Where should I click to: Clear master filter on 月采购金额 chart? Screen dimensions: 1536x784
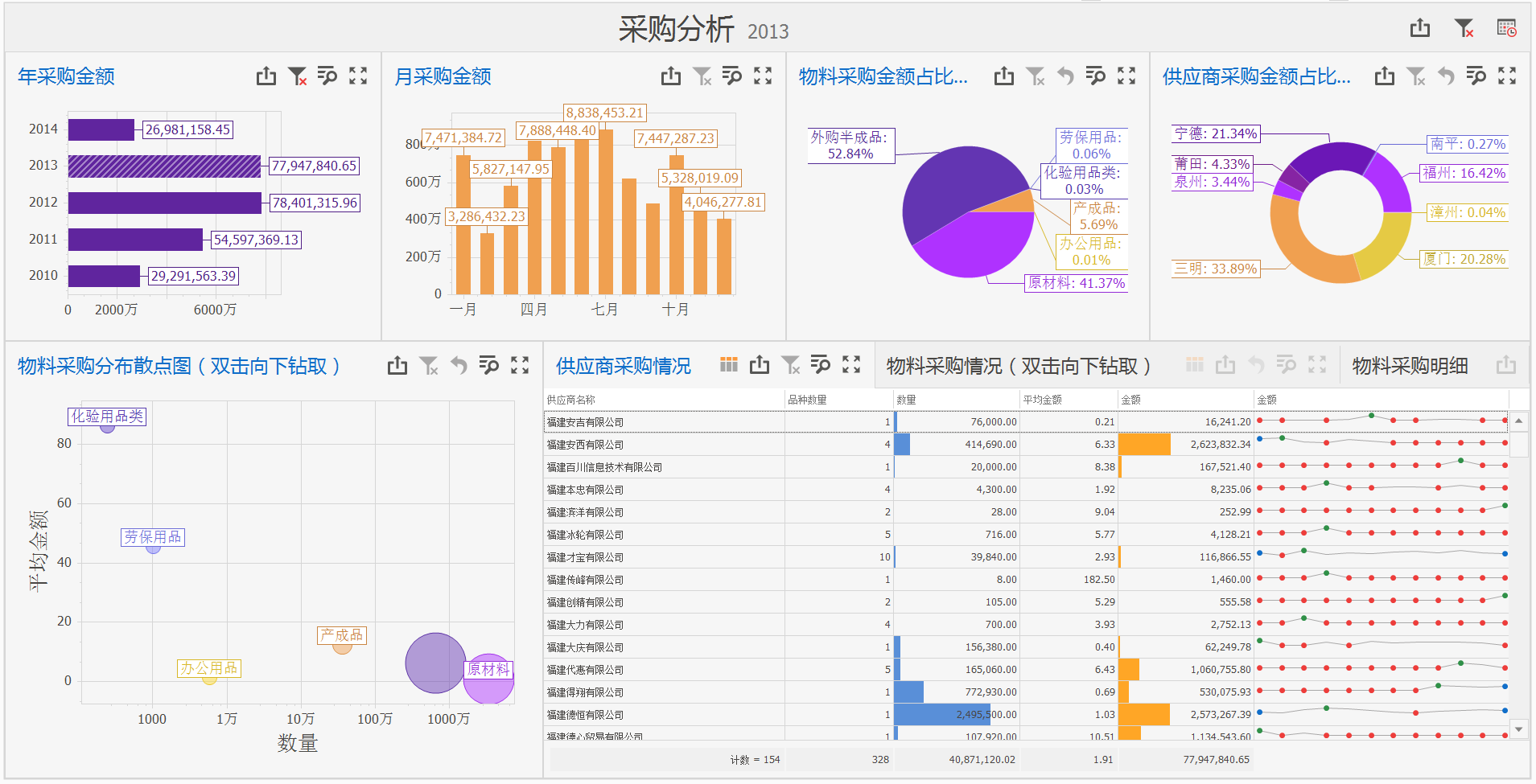coord(702,76)
